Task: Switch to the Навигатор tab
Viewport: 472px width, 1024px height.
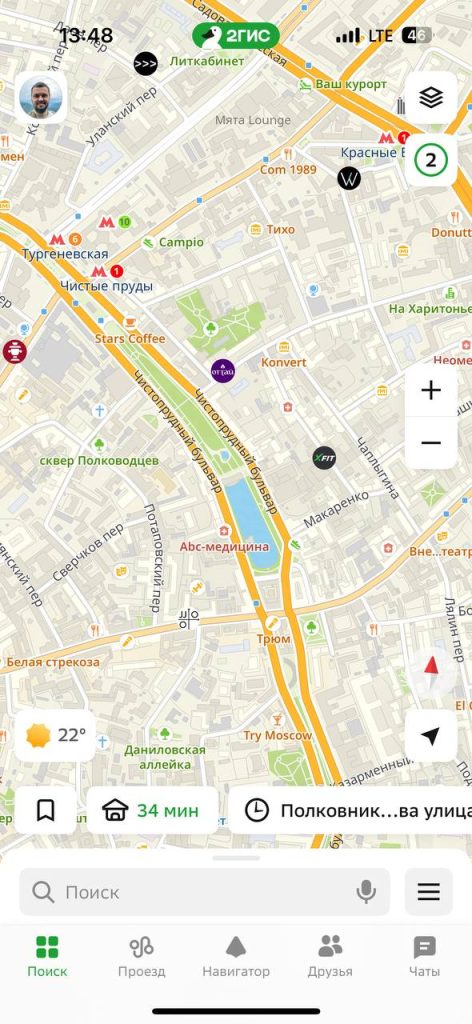Action: pos(236,956)
